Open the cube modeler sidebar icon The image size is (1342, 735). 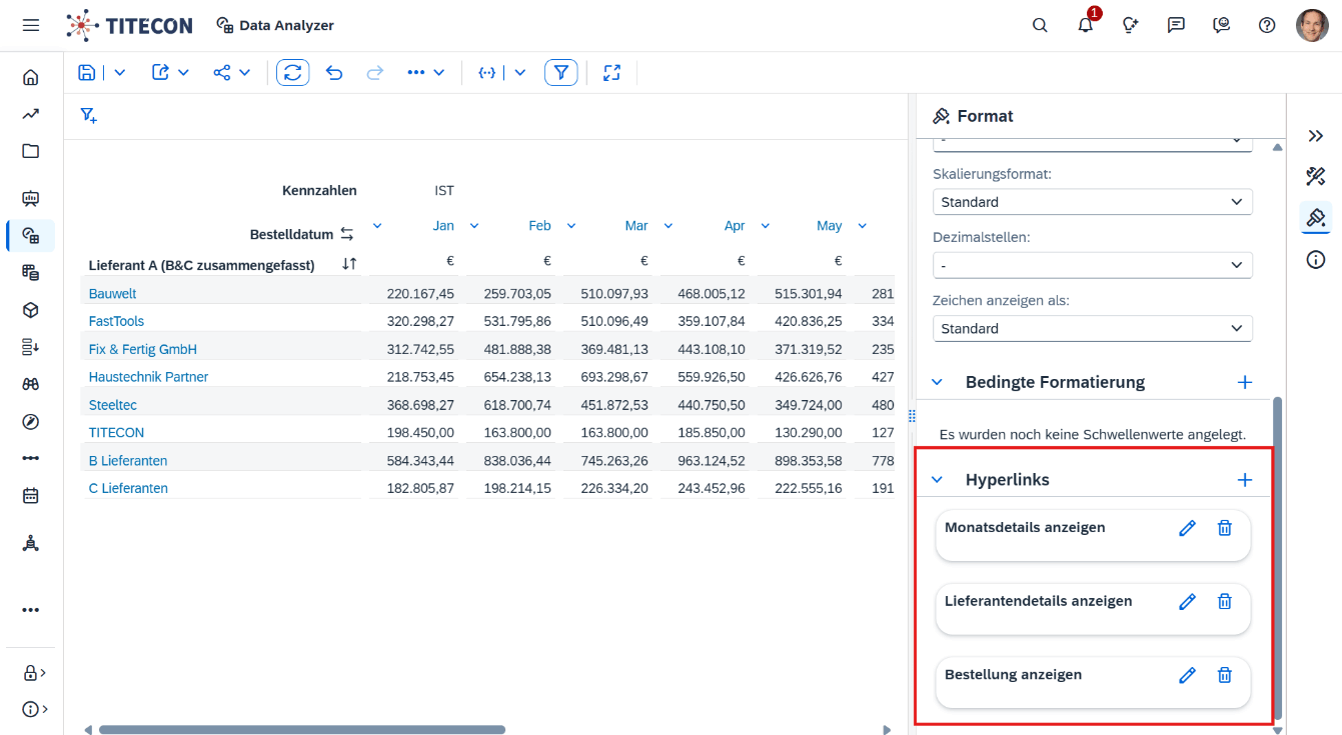point(31,310)
